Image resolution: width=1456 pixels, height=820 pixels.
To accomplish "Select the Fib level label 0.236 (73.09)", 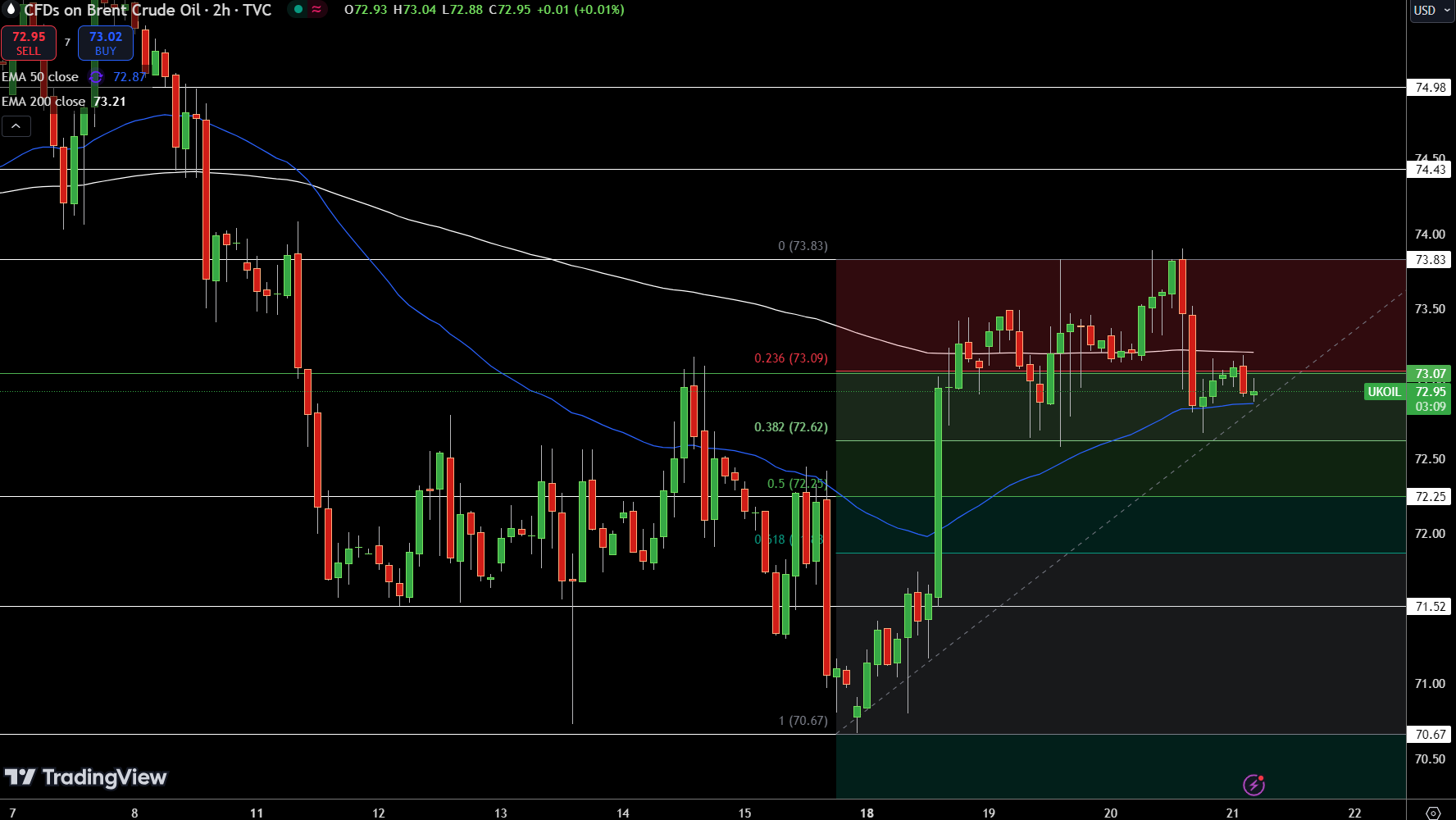I will (791, 358).
